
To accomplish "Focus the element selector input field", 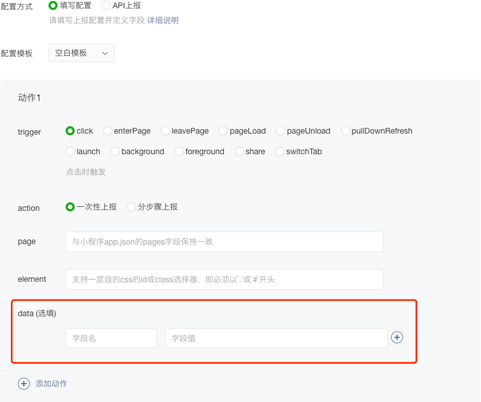I will (x=224, y=279).
